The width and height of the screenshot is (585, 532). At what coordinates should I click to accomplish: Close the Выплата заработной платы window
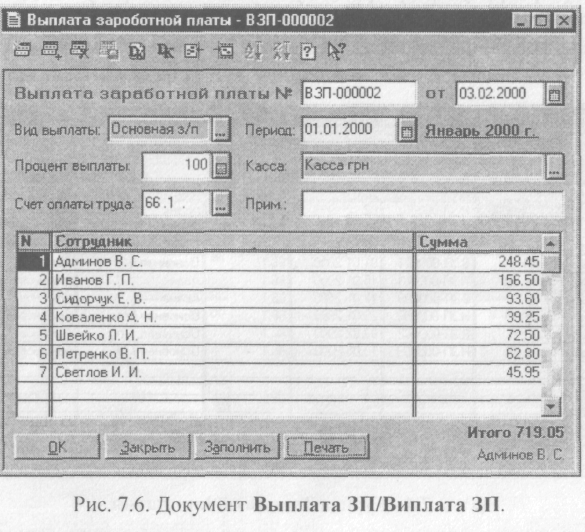(x=563, y=20)
